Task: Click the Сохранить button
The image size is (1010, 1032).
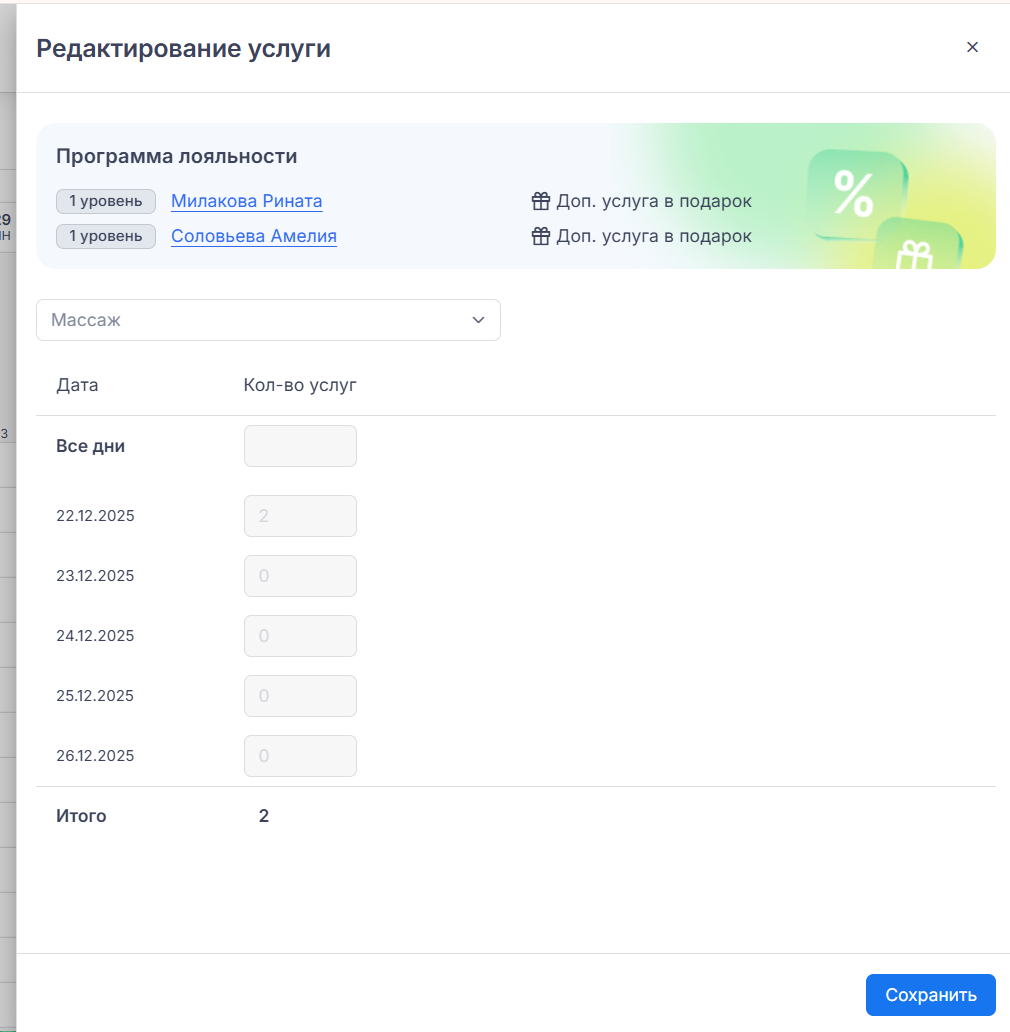Action: point(930,995)
